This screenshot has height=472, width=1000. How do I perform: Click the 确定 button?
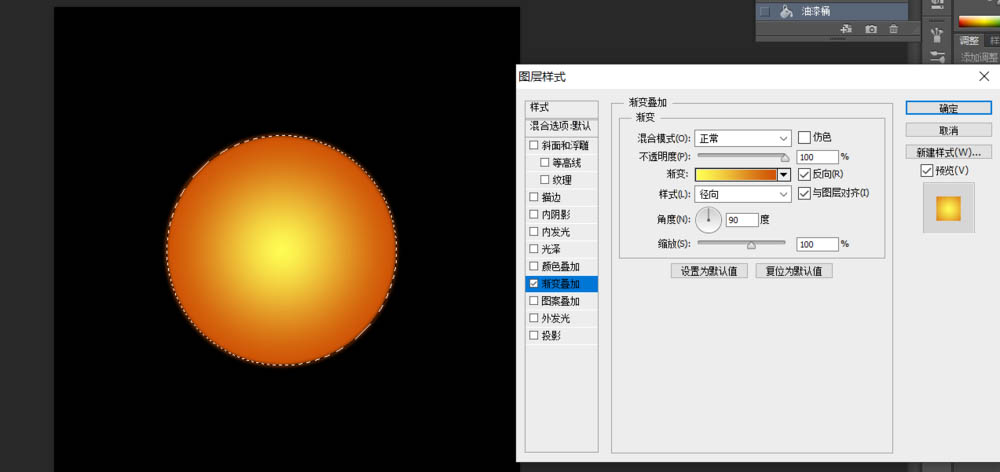(948, 108)
